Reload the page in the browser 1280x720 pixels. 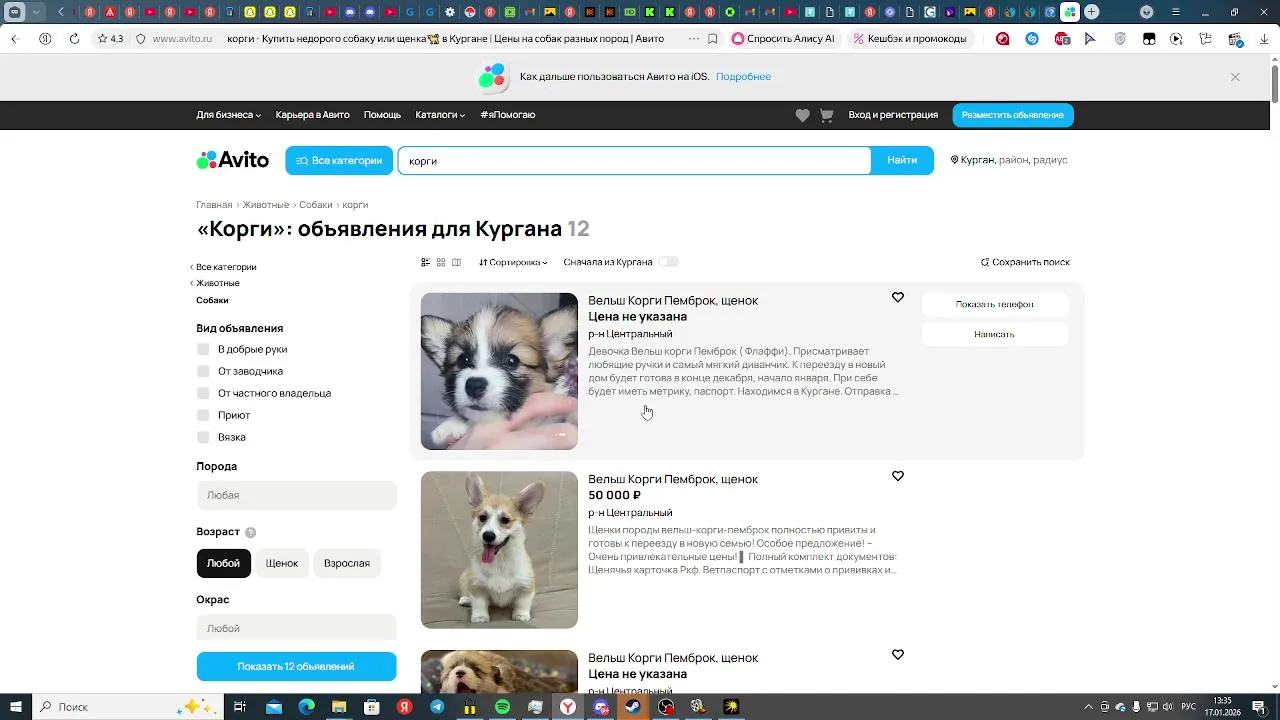[74, 39]
